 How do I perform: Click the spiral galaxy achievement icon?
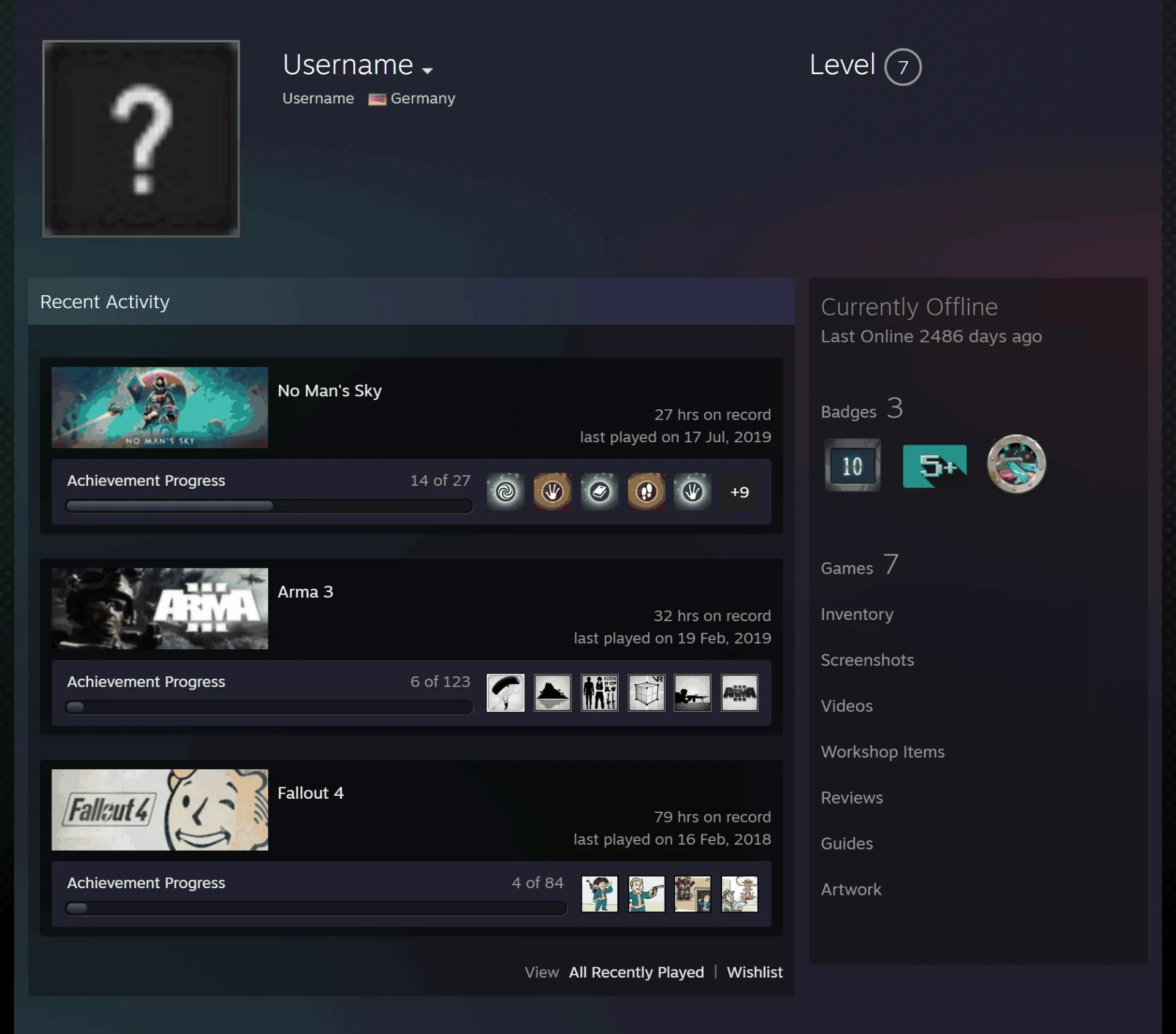click(505, 491)
